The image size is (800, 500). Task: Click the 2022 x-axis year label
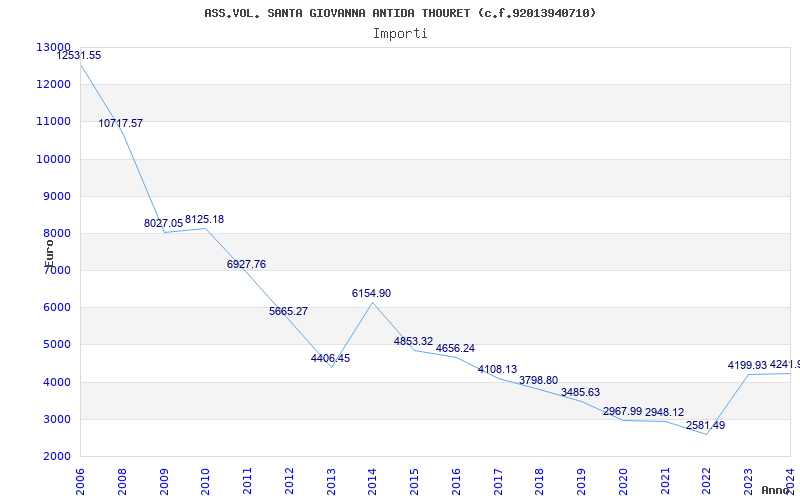(x=707, y=482)
